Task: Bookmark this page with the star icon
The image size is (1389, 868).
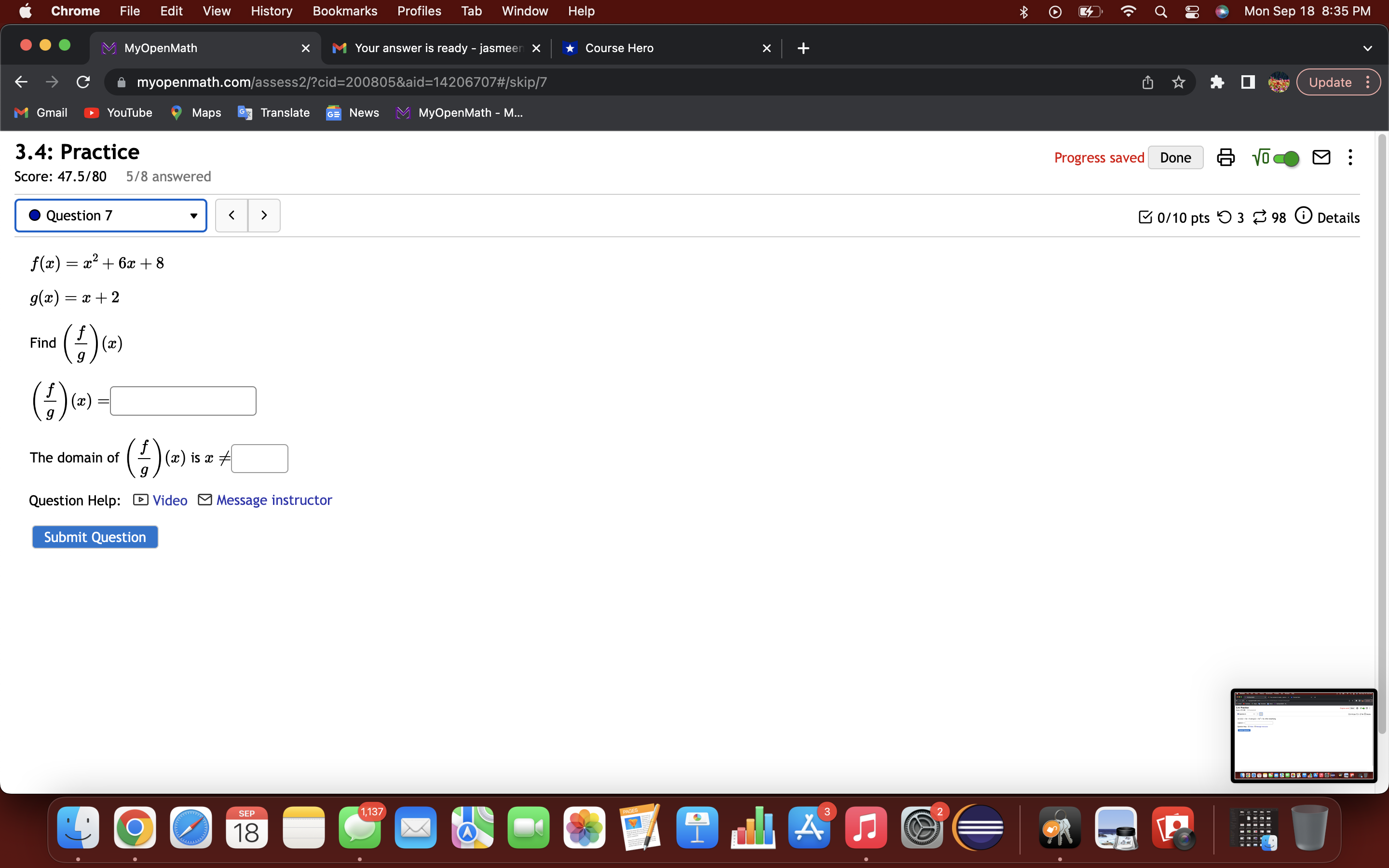Action: [1178, 81]
